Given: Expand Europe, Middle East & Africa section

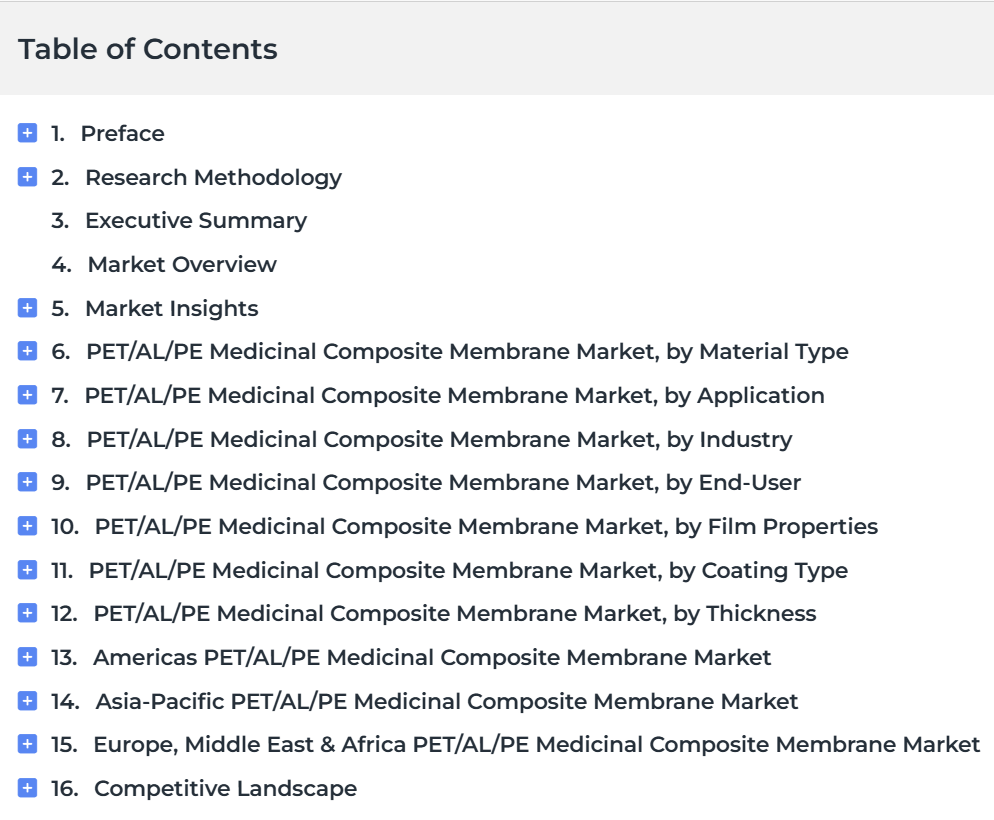Looking at the screenshot, I should 27,744.
